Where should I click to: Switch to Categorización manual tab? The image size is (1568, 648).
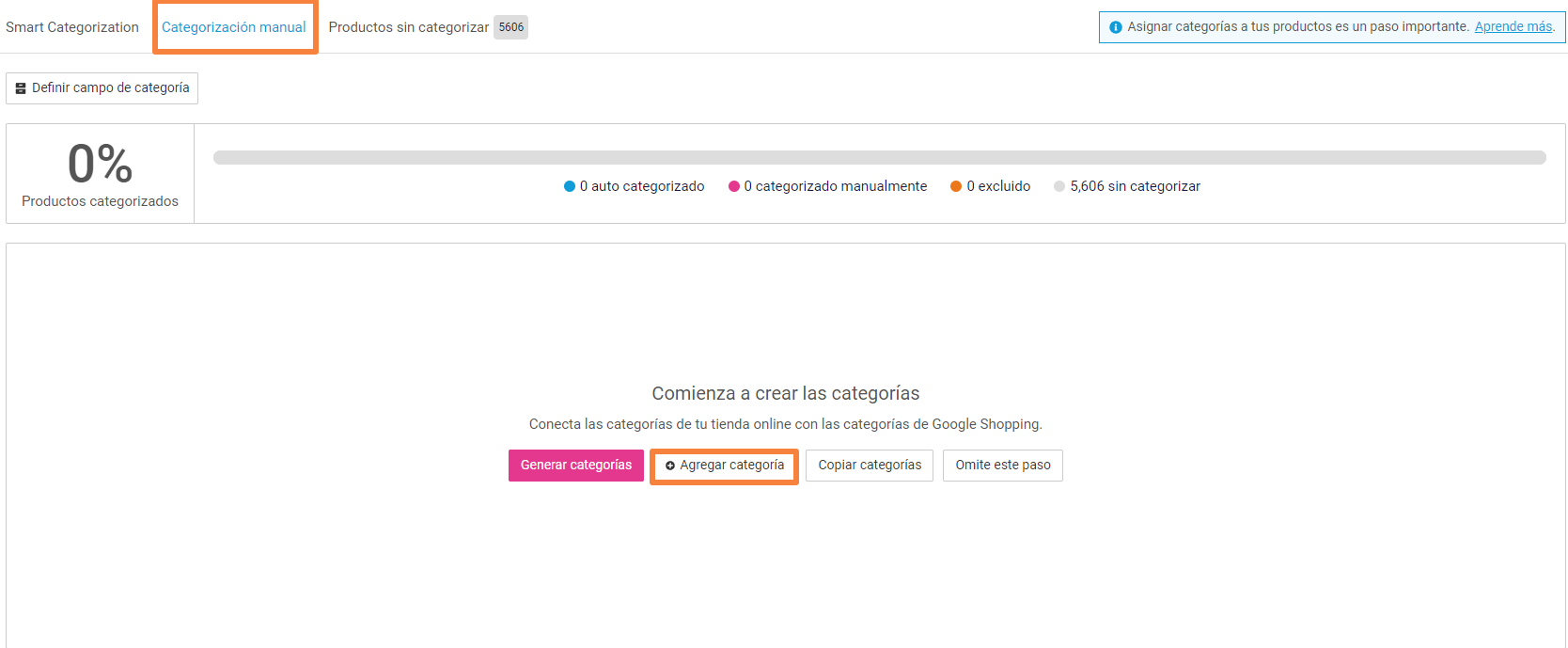pos(234,27)
